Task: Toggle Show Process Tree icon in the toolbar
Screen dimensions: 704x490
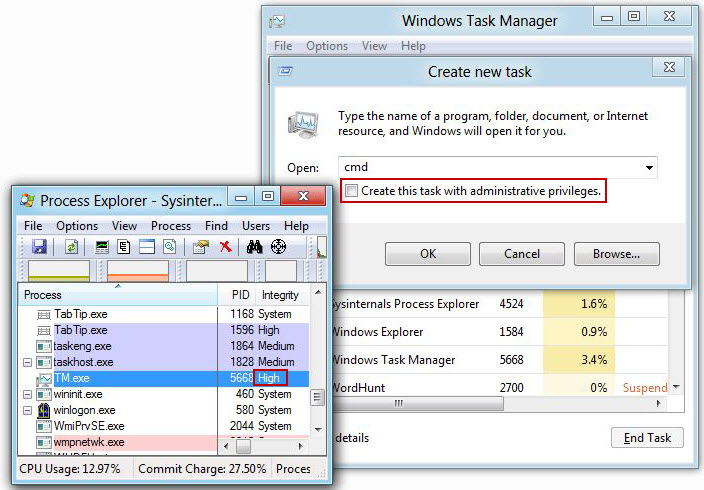Action: tap(124, 247)
